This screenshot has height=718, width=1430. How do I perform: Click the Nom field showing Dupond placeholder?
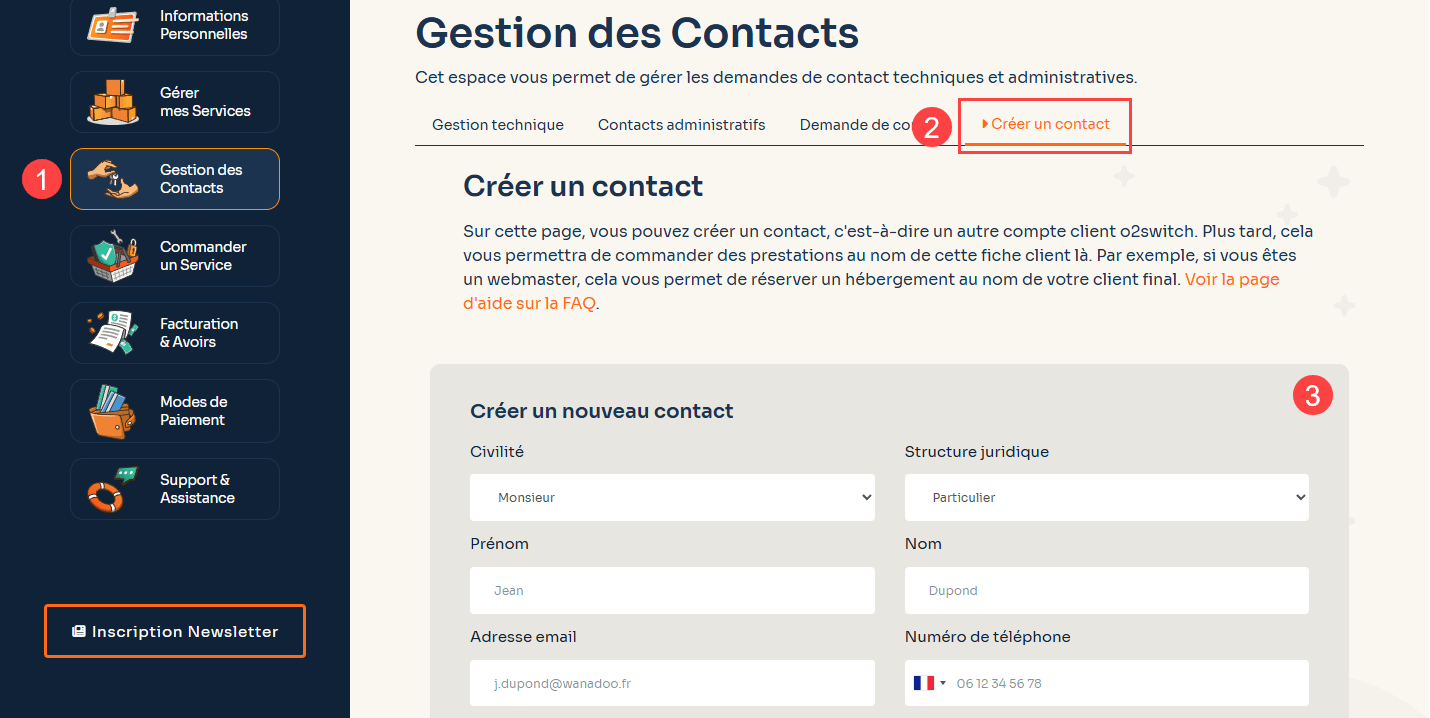coord(1105,590)
